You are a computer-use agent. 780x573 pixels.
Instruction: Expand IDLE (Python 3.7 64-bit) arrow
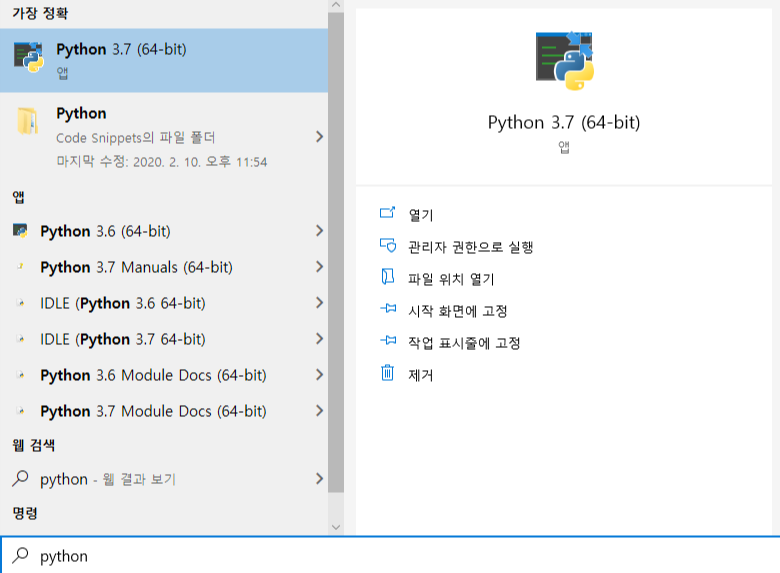tap(319, 339)
